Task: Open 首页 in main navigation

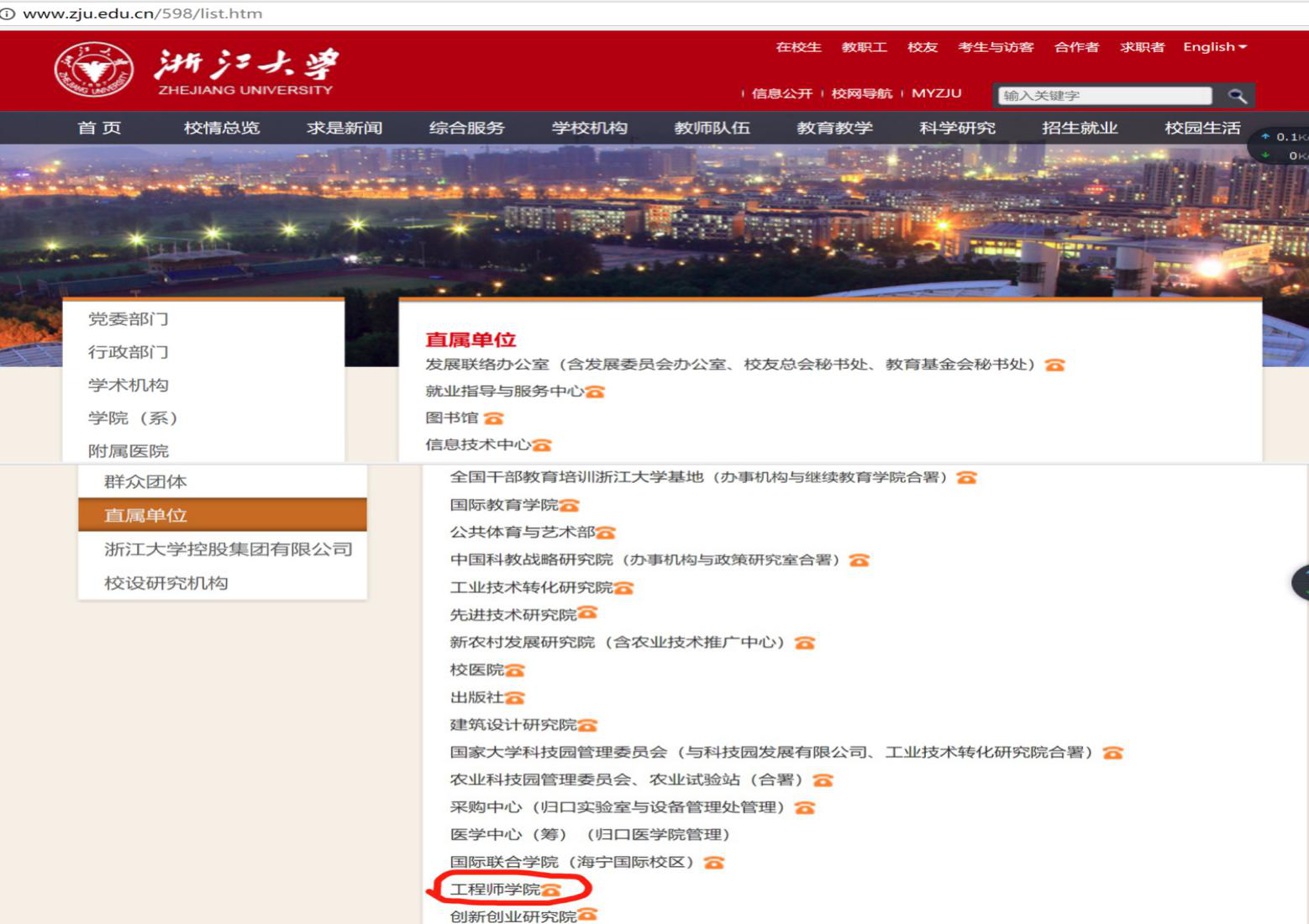Action: click(99, 128)
